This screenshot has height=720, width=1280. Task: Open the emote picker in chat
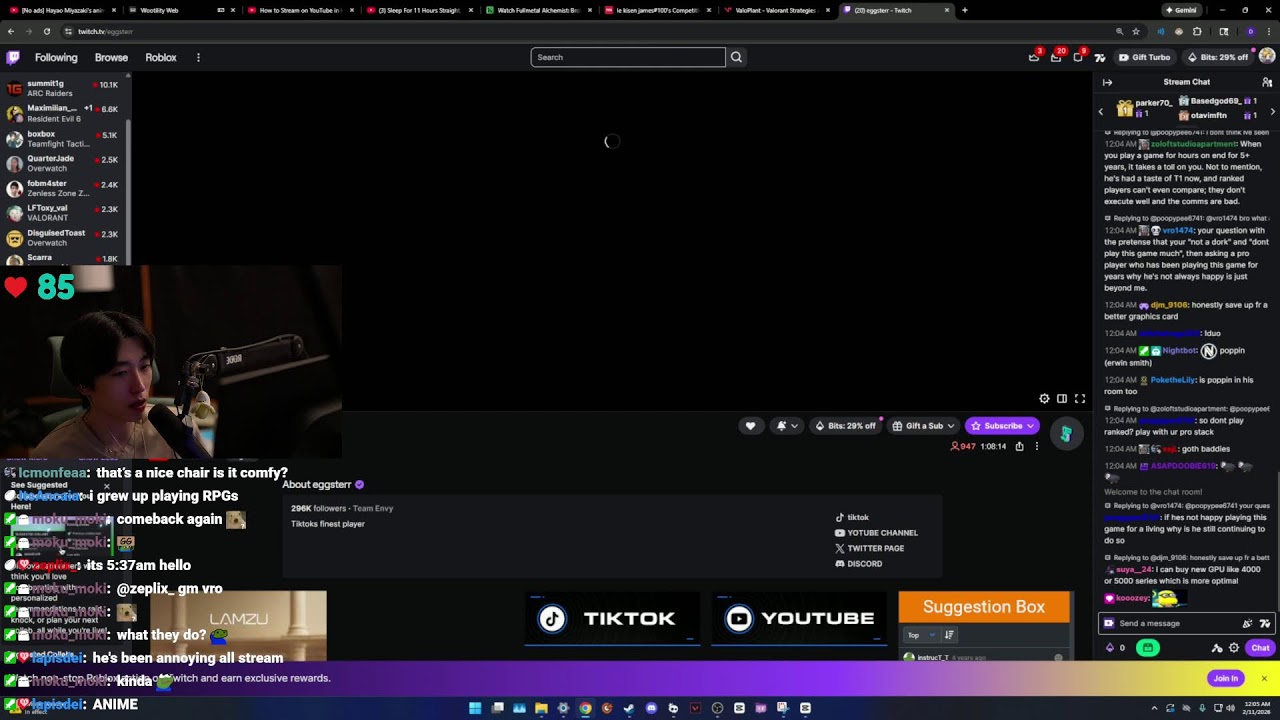coord(1247,623)
